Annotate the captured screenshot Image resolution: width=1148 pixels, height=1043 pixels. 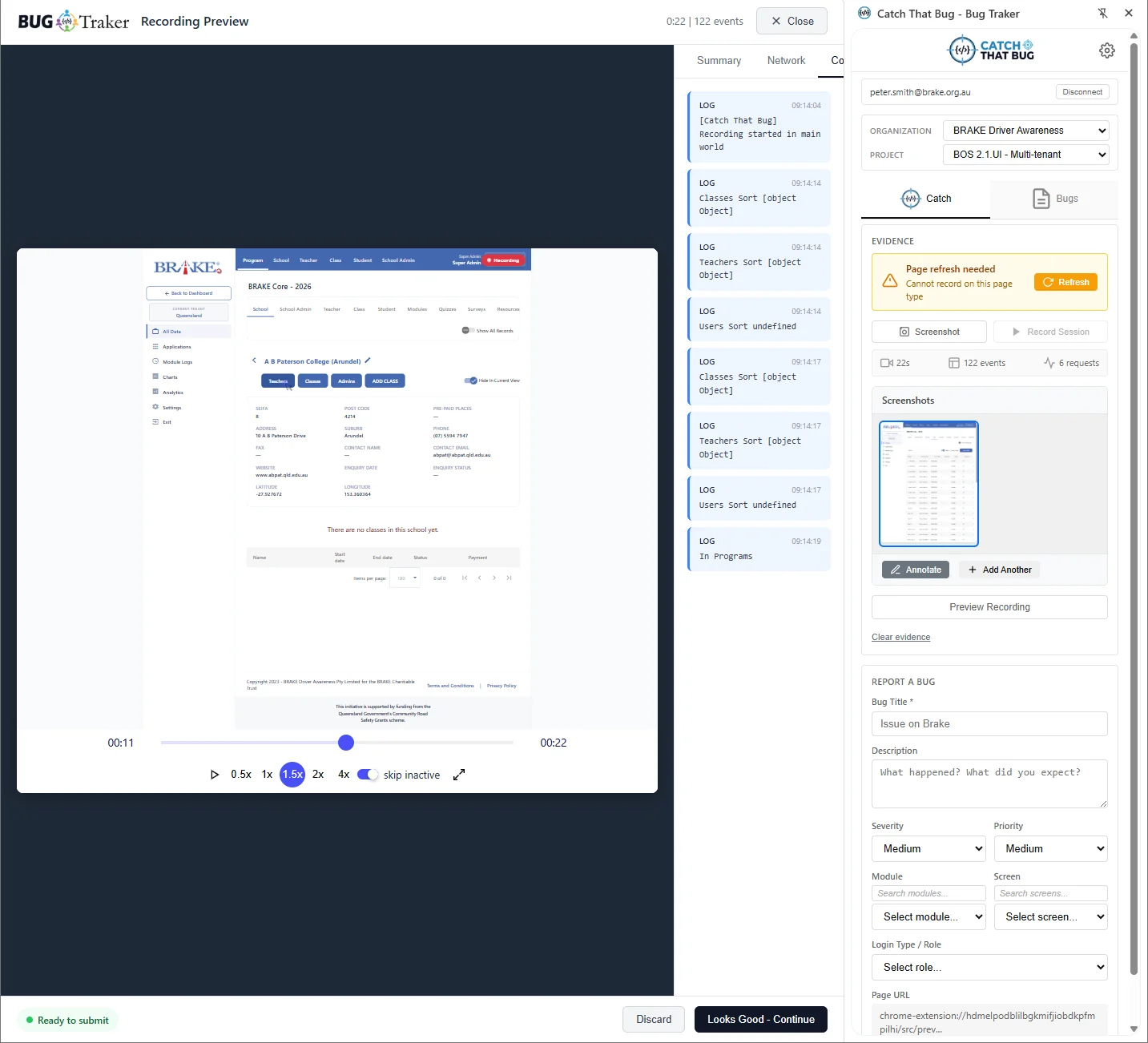coord(915,570)
